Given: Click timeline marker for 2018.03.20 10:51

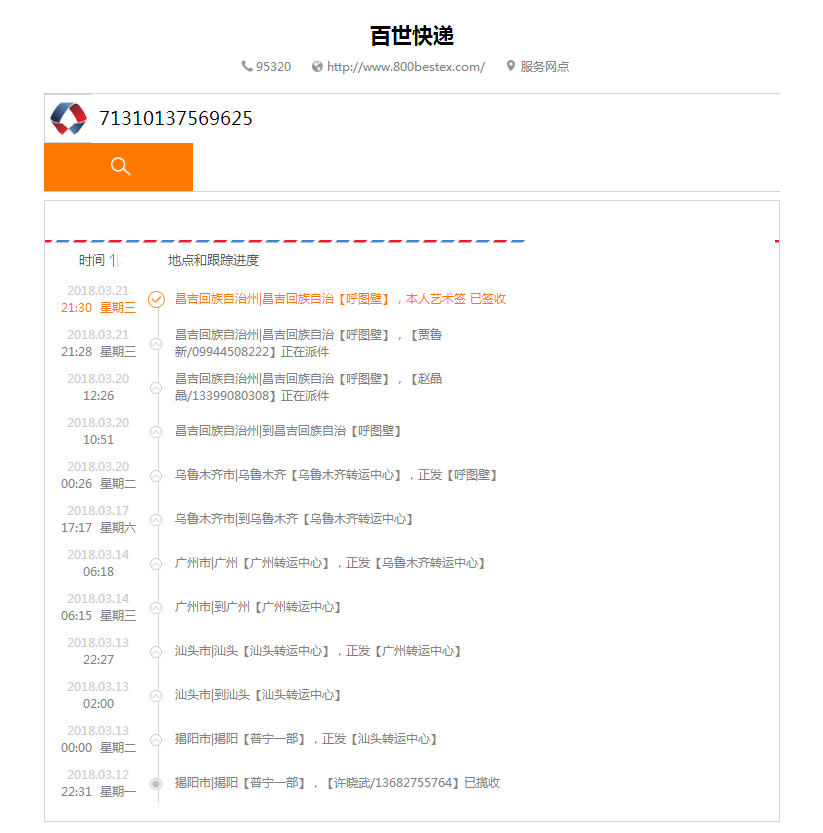Looking at the screenshot, I should [x=156, y=432].
